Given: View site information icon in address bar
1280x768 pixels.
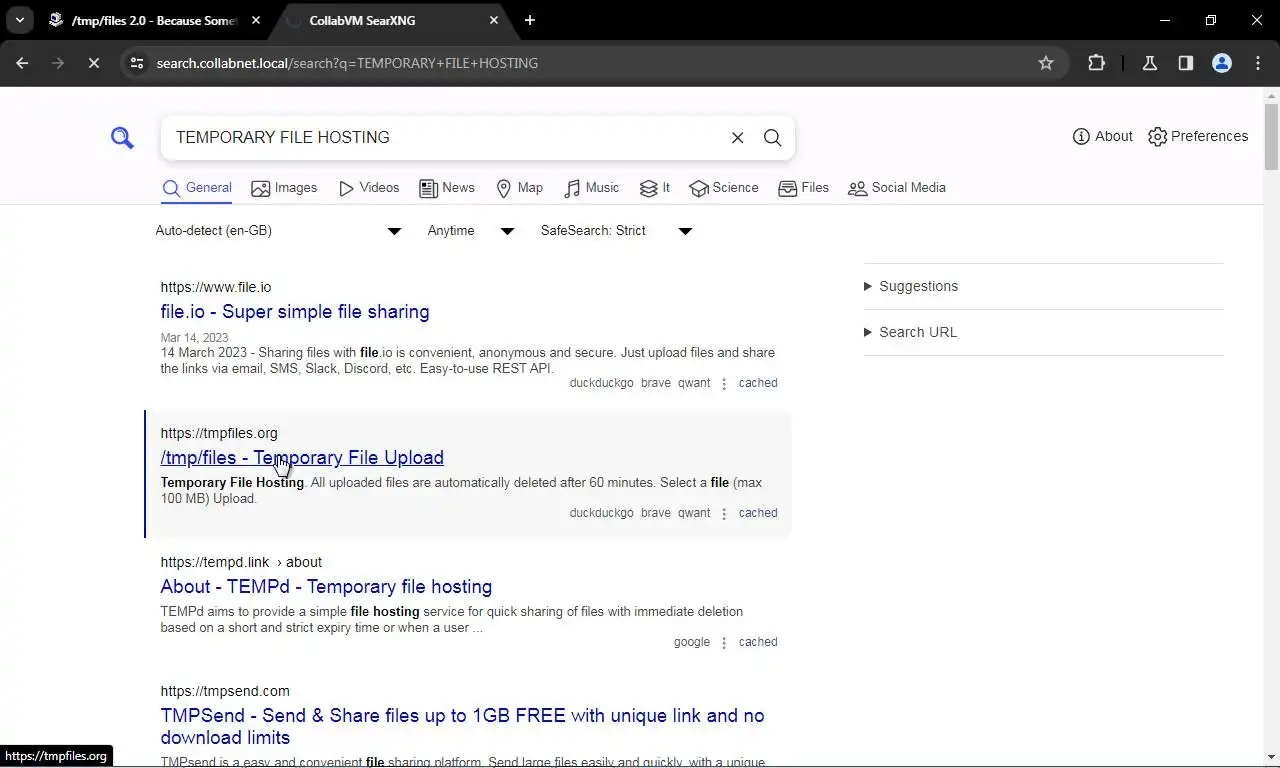Looking at the screenshot, I should 137,63.
